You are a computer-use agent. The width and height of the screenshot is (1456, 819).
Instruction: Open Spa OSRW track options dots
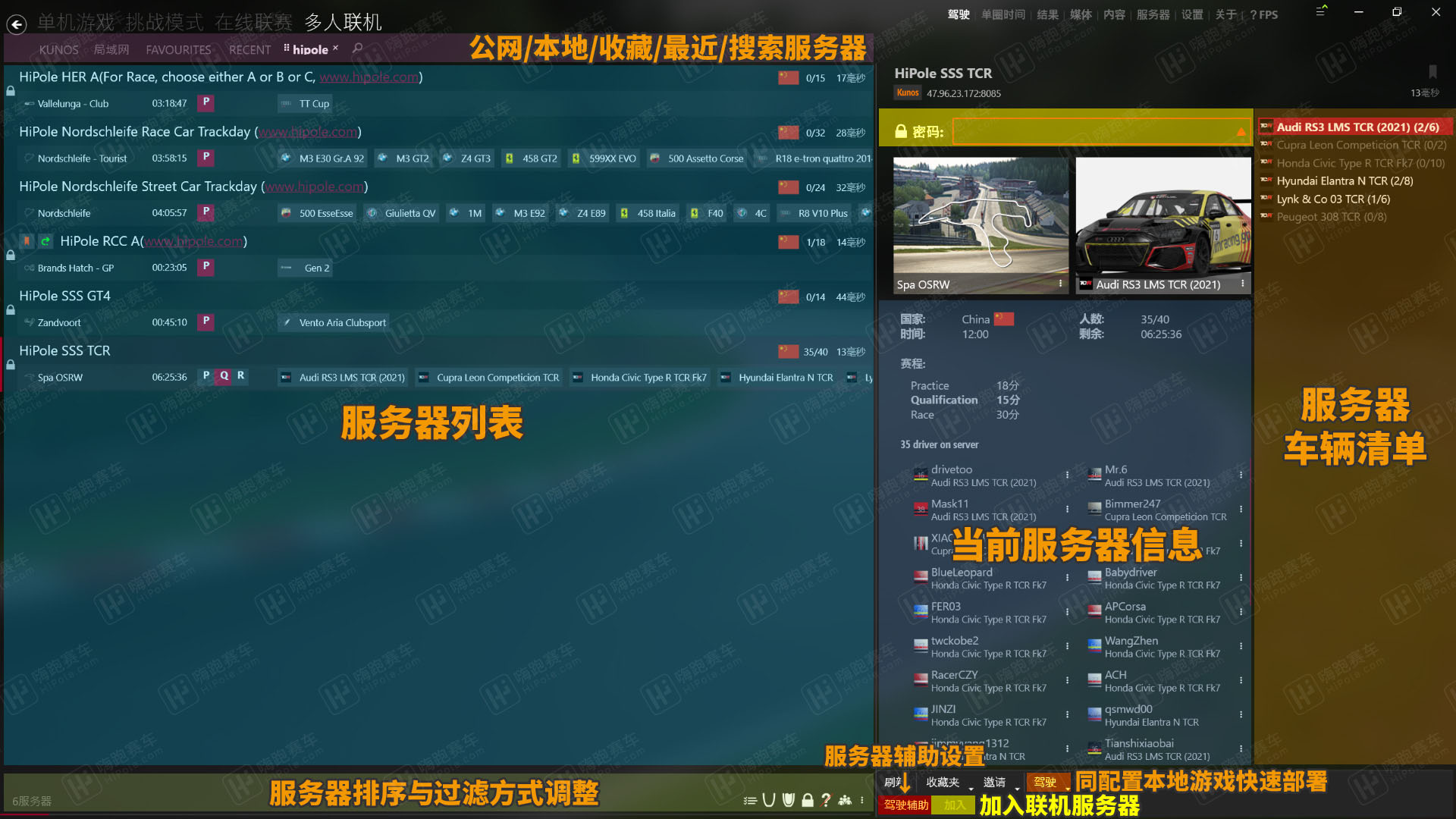(x=1060, y=284)
